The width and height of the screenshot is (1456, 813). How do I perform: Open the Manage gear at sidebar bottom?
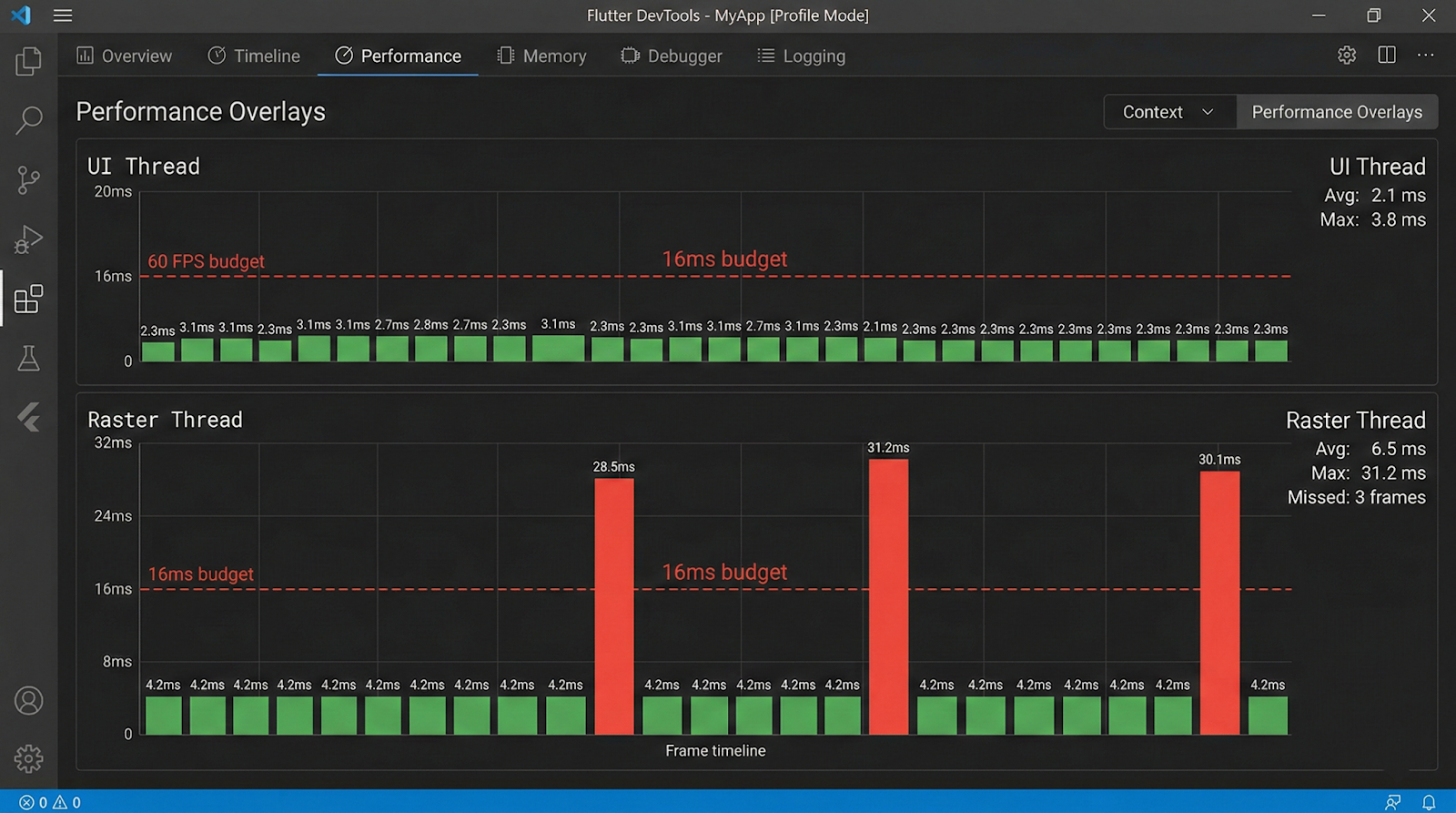pos(28,758)
